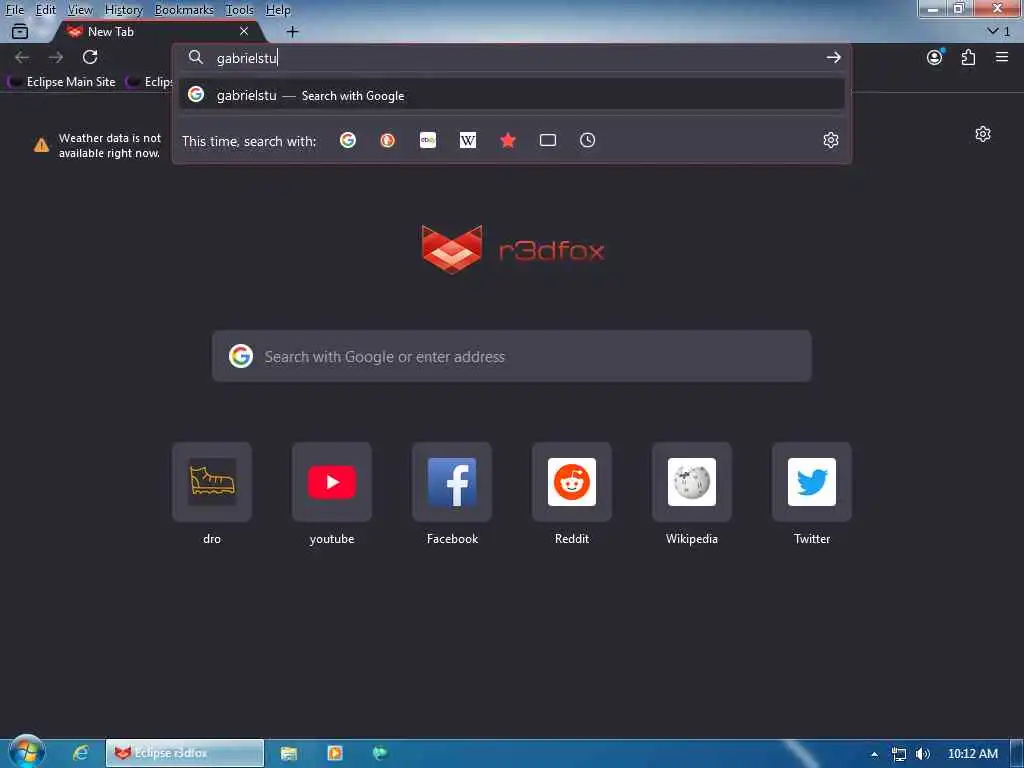List all tabs via chevron
The height and width of the screenshot is (768, 1024).
[998, 31]
